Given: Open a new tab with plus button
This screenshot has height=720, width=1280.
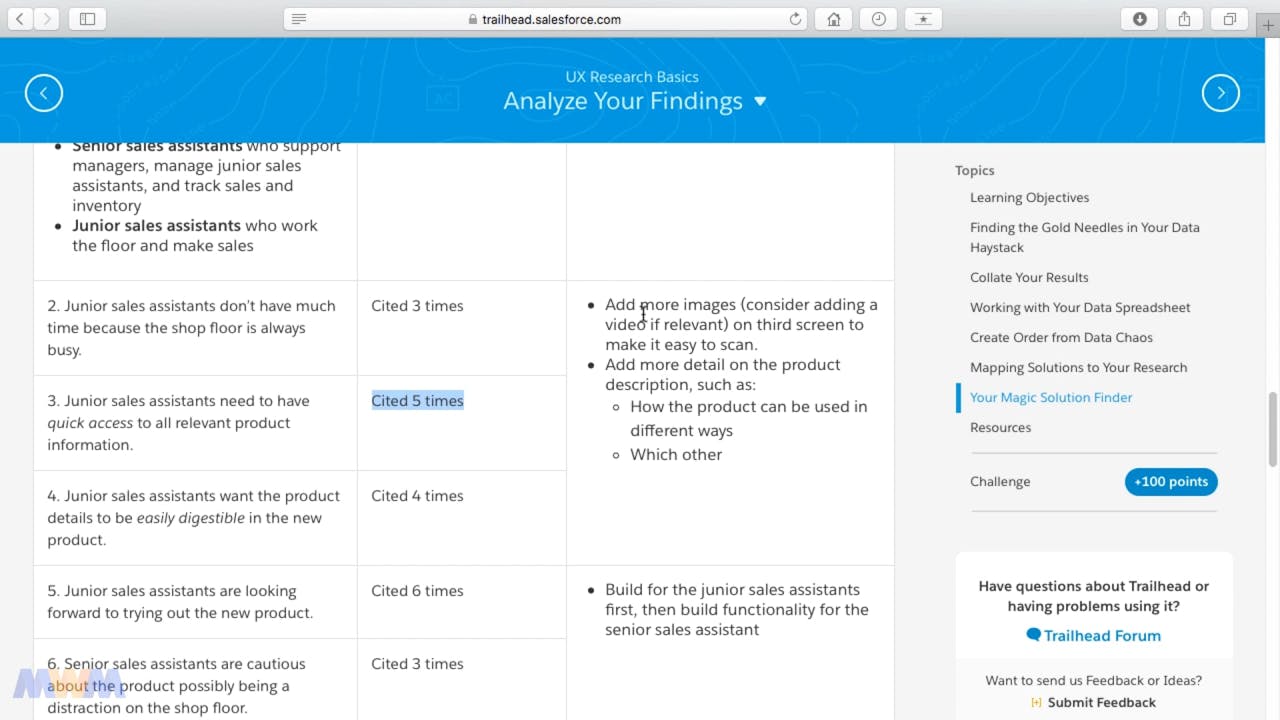Looking at the screenshot, I should coord(1269,26).
